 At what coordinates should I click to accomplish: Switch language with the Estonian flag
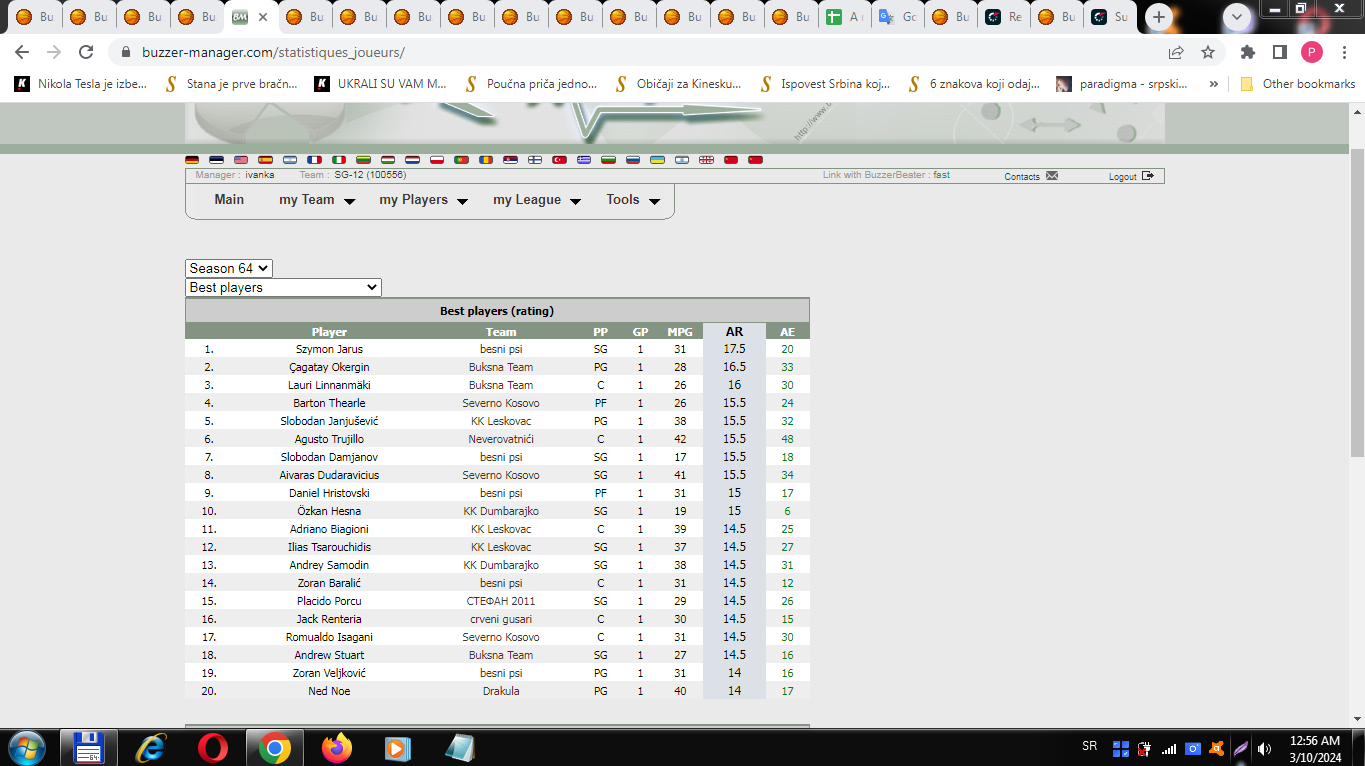pos(216,160)
